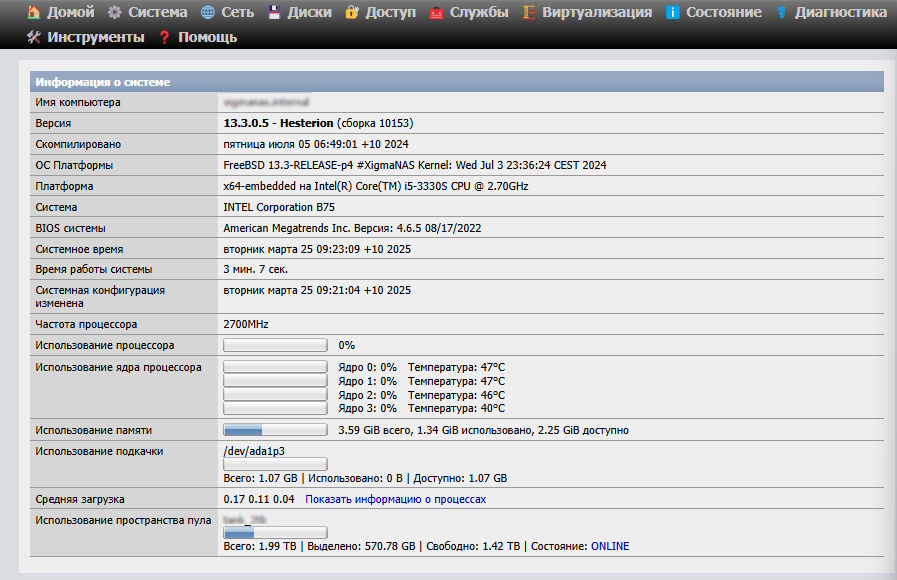Image resolution: width=897 pixels, height=580 pixels.
Task: Click the blue info icon beside Состояние
Action: point(673,12)
